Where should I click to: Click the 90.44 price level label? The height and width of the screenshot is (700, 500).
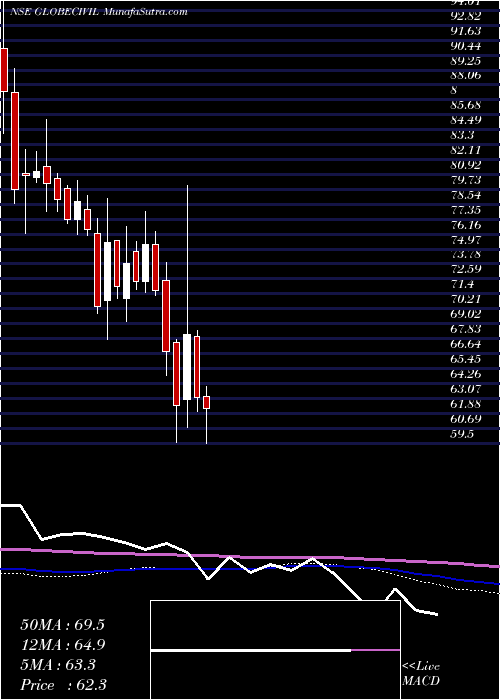pyautogui.click(x=466, y=46)
